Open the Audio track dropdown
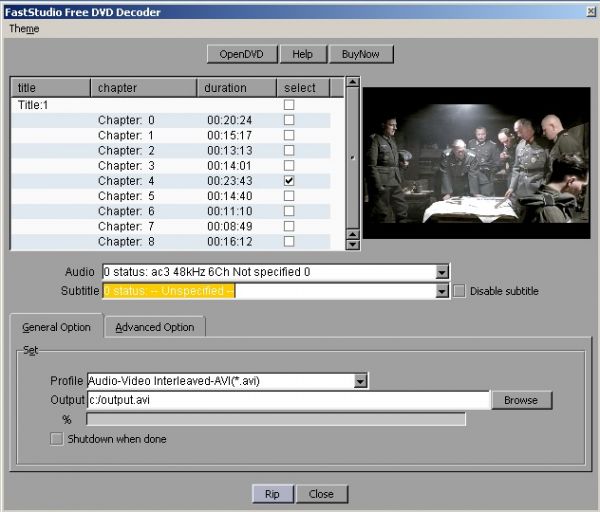Screen dimensions: 600x512 442,272
